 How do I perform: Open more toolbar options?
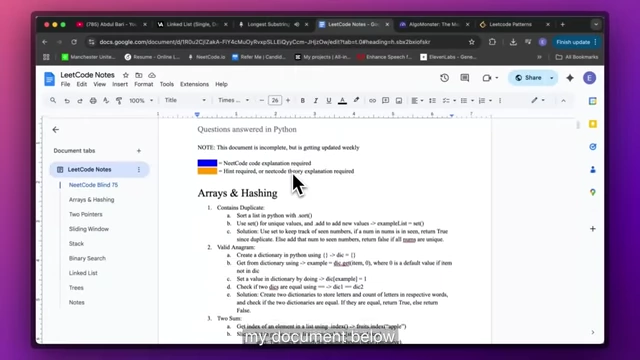point(500,100)
